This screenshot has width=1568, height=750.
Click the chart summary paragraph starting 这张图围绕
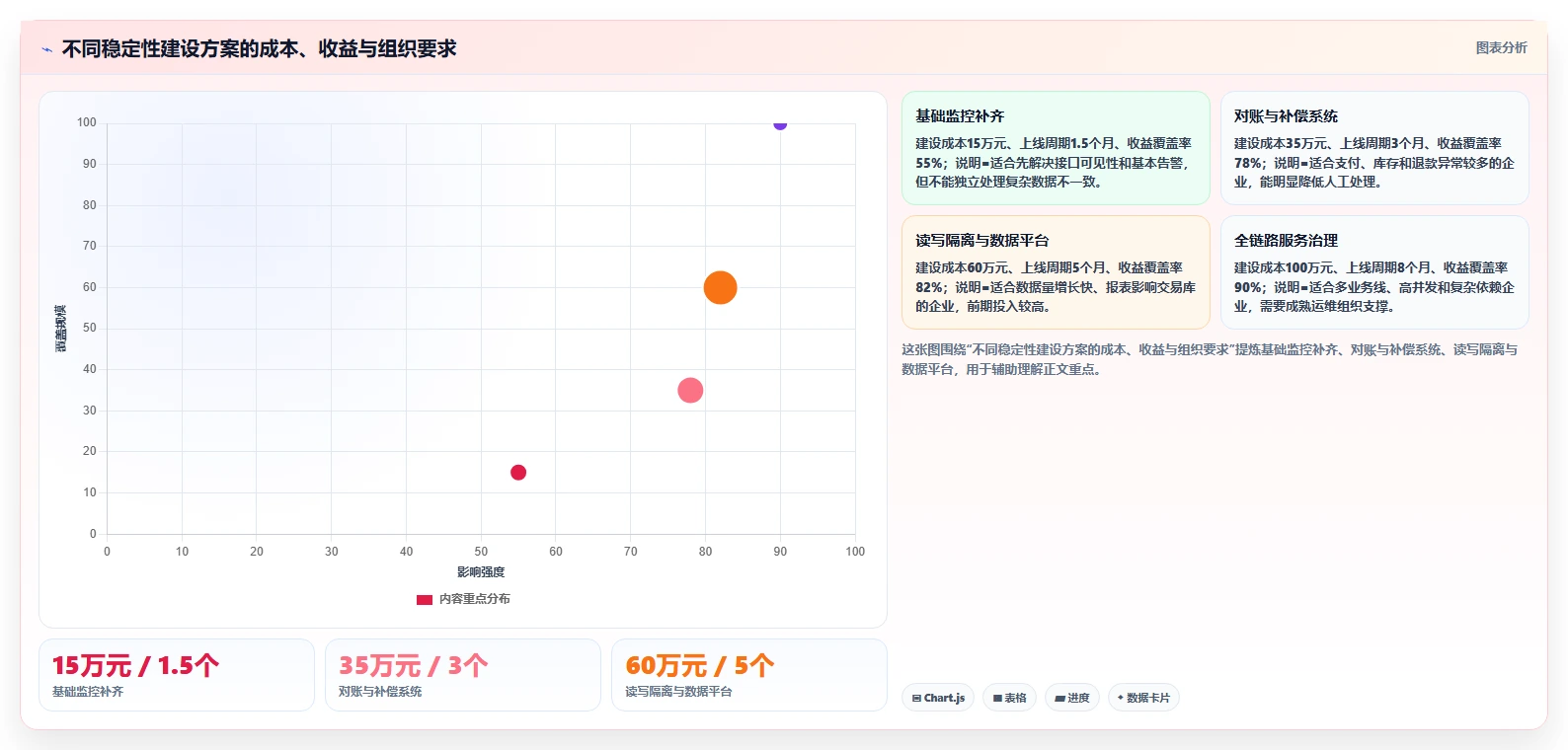coord(1210,359)
